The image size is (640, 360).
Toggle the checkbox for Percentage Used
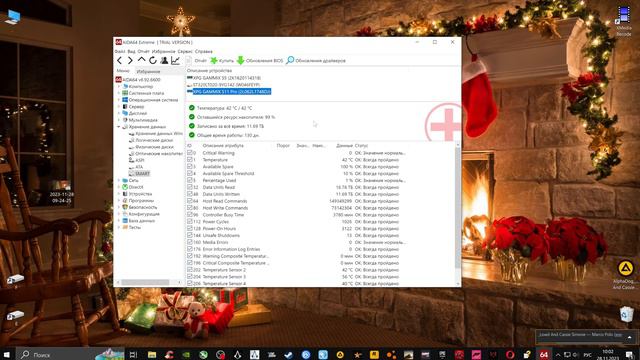click(190, 180)
